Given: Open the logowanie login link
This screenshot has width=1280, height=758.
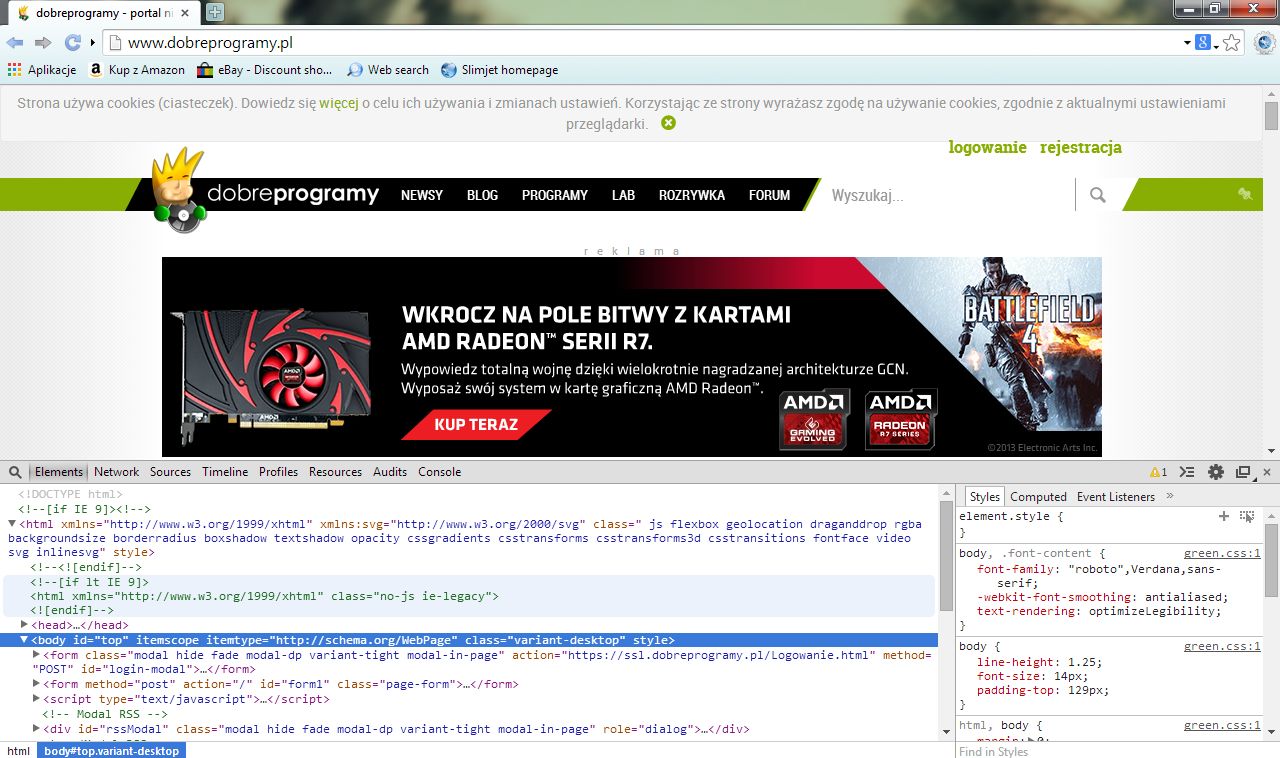Looking at the screenshot, I should click(988, 147).
